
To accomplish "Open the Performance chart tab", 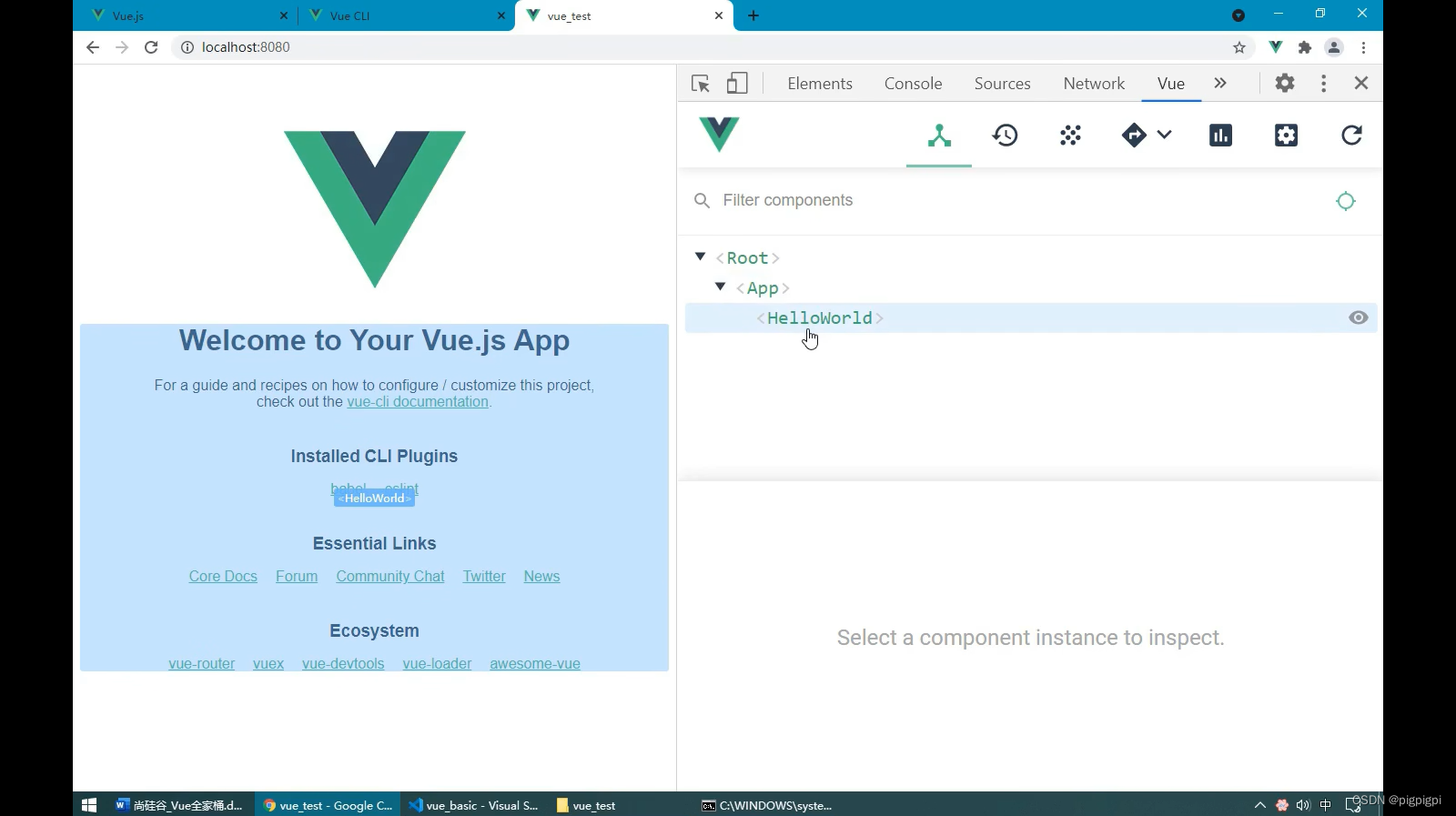I will [1220, 136].
